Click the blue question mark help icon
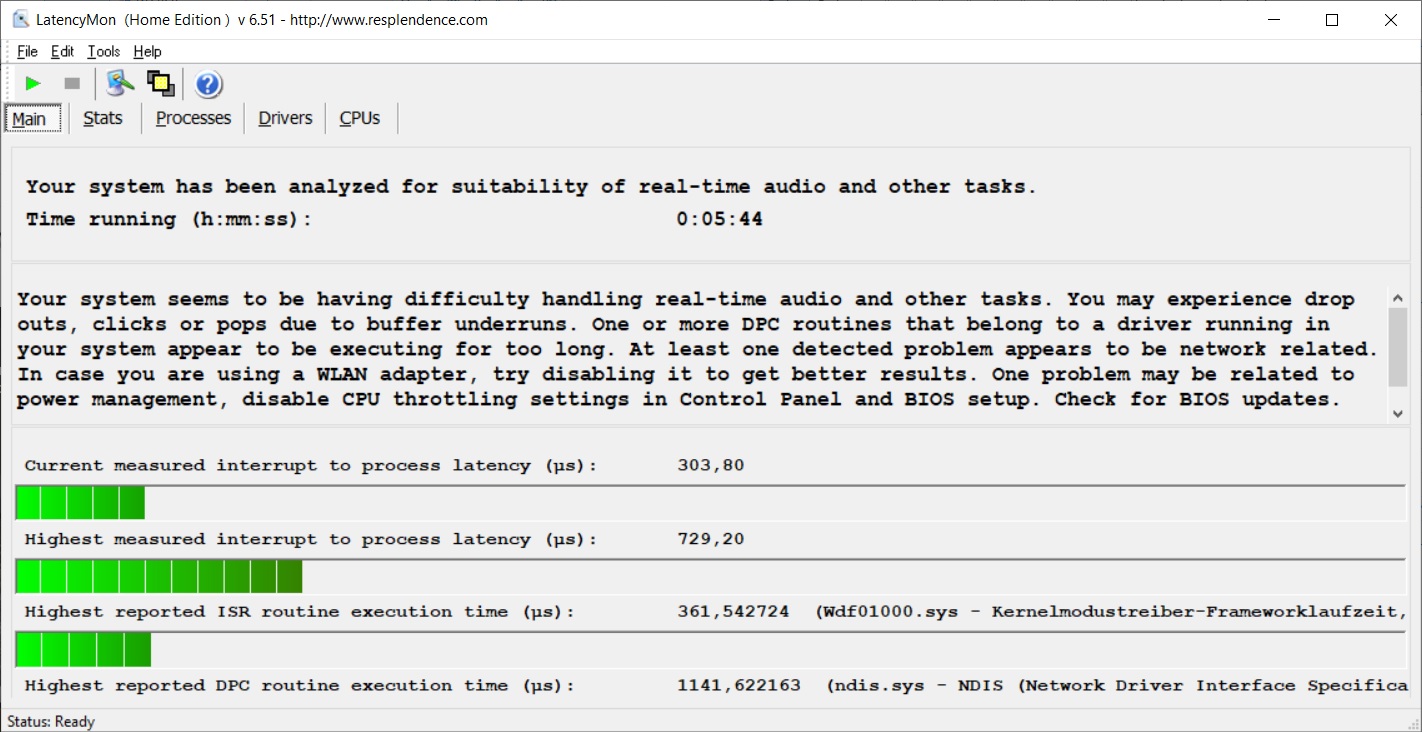Screen dimensions: 1422x732 [208, 85]
